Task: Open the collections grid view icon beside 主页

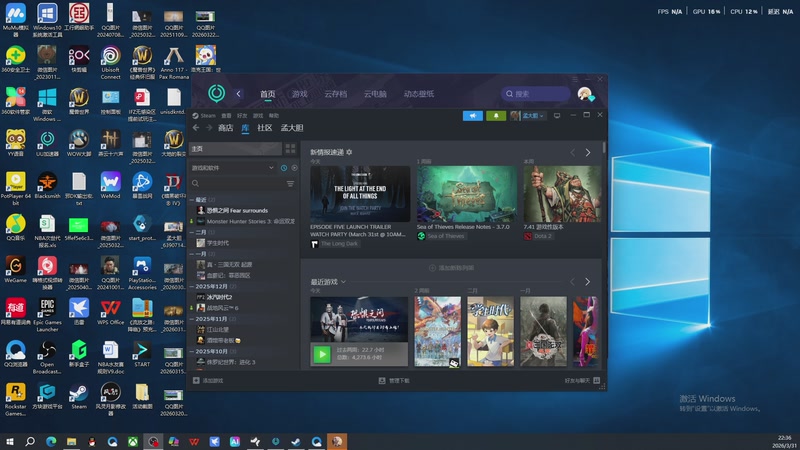Action: pyautogui.click(x=290, y=148)
